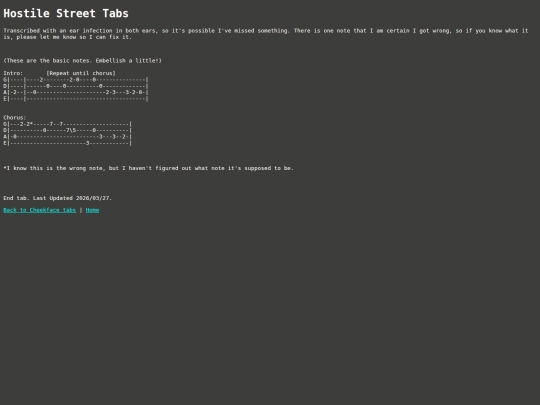Select the 'Chorus:' label text
540x405 pixels.
pyautogui.click(x=15, y=117)
